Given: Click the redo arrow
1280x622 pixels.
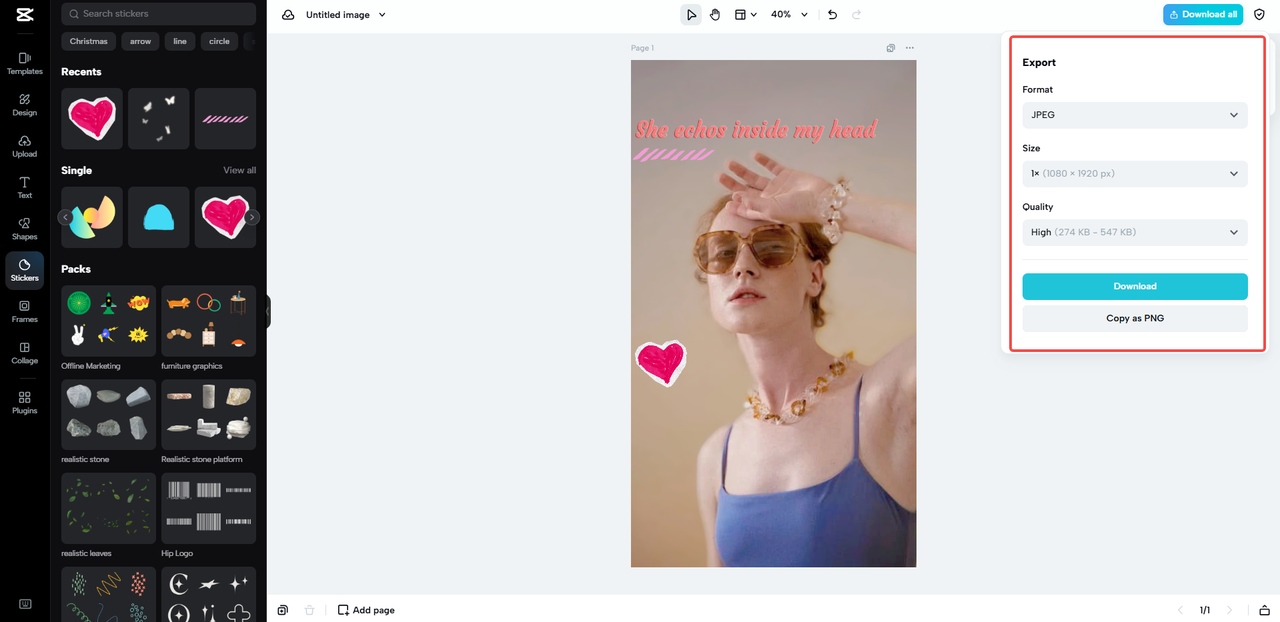Looking at the screenshot, I should pos(856,15).
